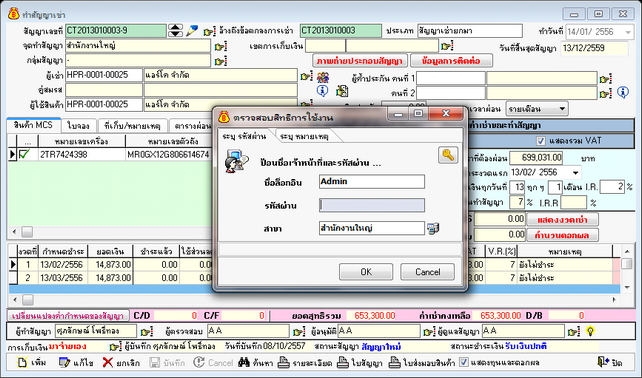Toggle the แสดงรวม VAT checkbox
This screenshot has width=642, height=378.
point(540,141)
